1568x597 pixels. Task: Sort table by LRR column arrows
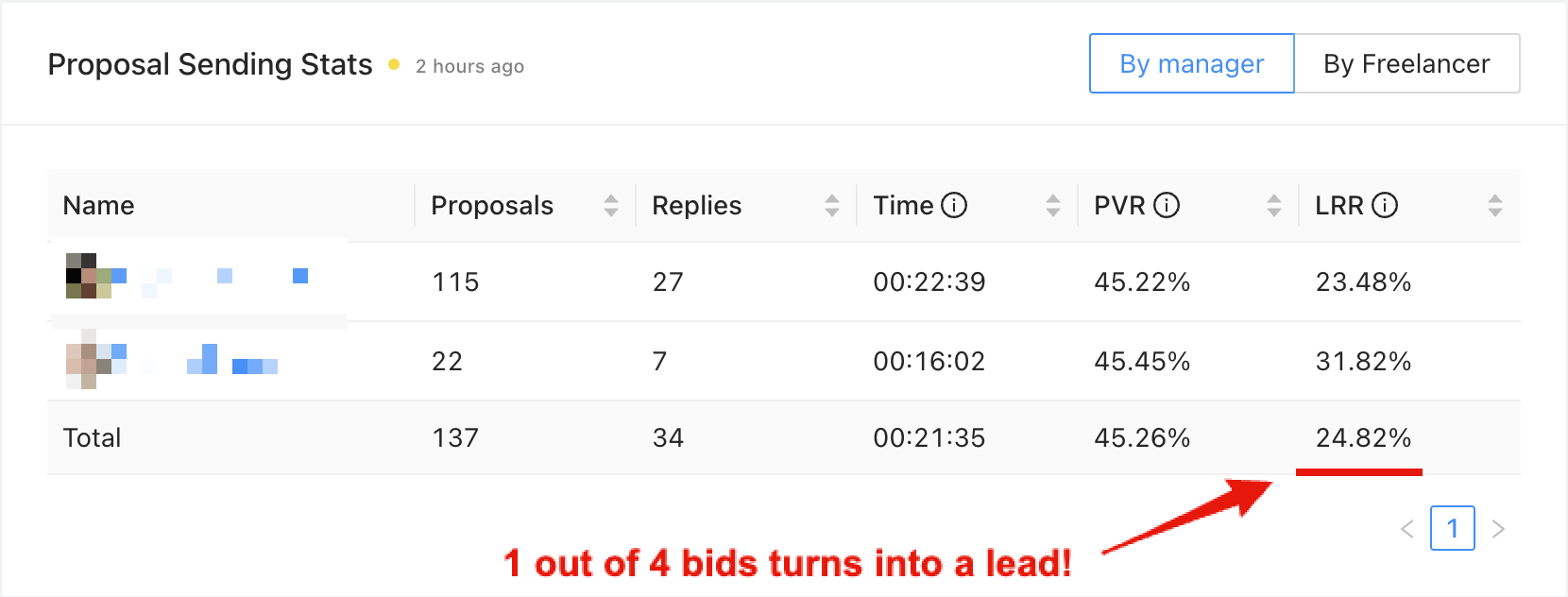click(1495, 205)
